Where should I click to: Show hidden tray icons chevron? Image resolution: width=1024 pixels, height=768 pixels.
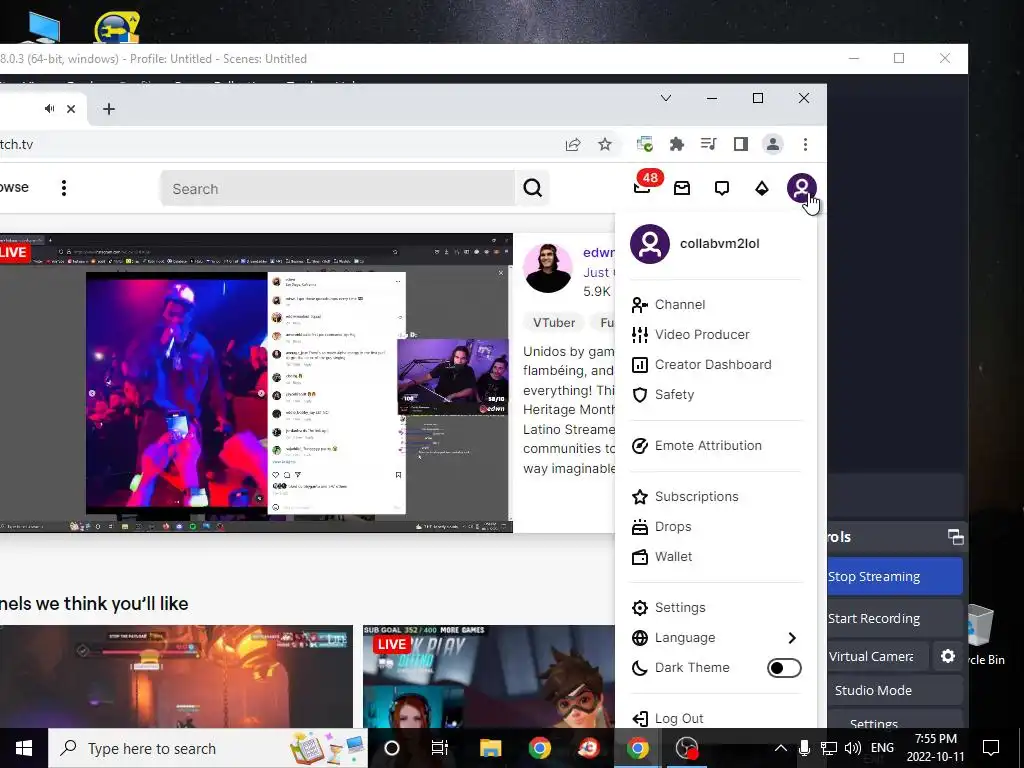point(780,748)
